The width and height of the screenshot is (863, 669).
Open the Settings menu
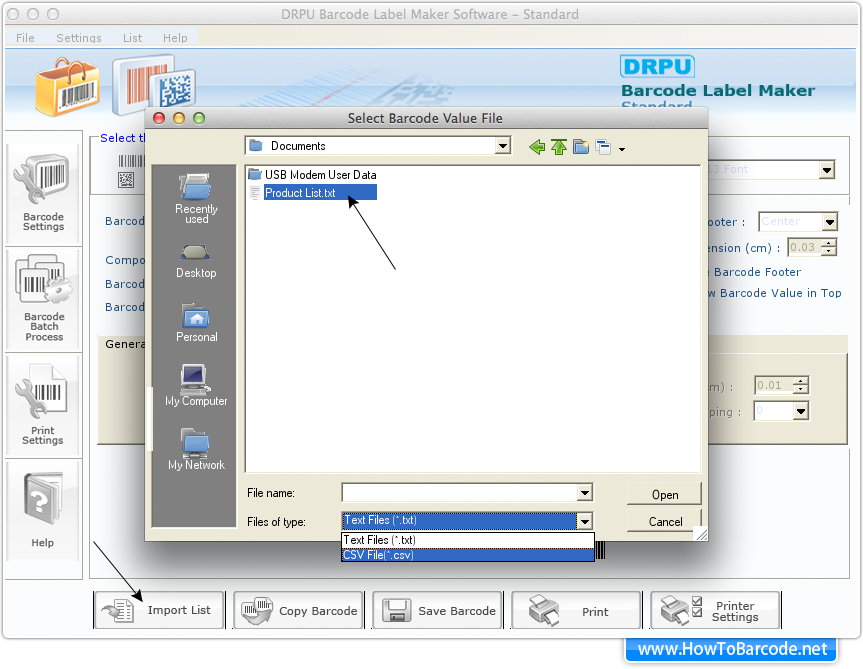pos(79,38)
